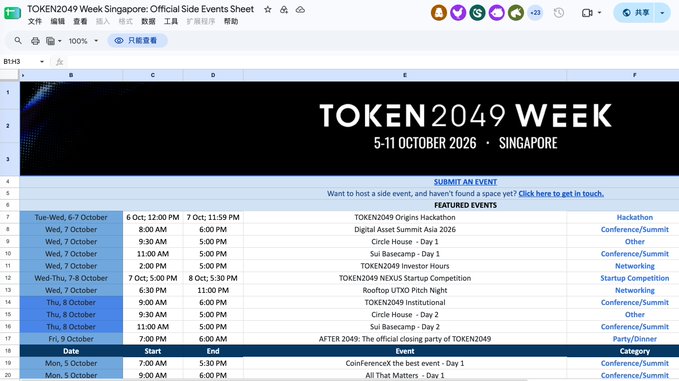The image size is (679, 381).
Task: Click the move-to-folder icon beside the title
Action: coord(284,10)
